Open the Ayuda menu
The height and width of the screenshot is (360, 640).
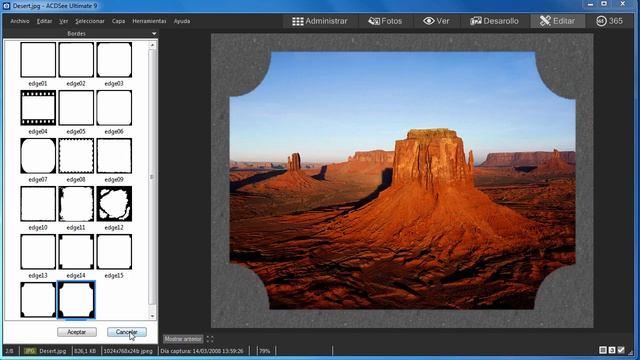(182, 21)
